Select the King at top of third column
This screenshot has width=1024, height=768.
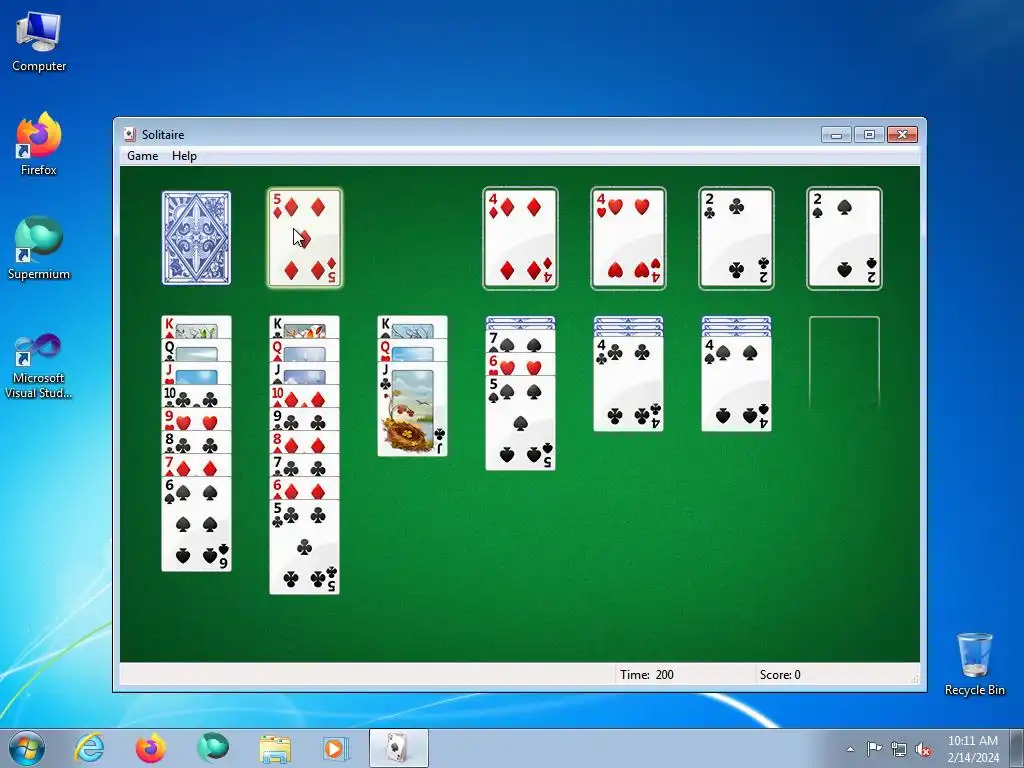(413, 327)
